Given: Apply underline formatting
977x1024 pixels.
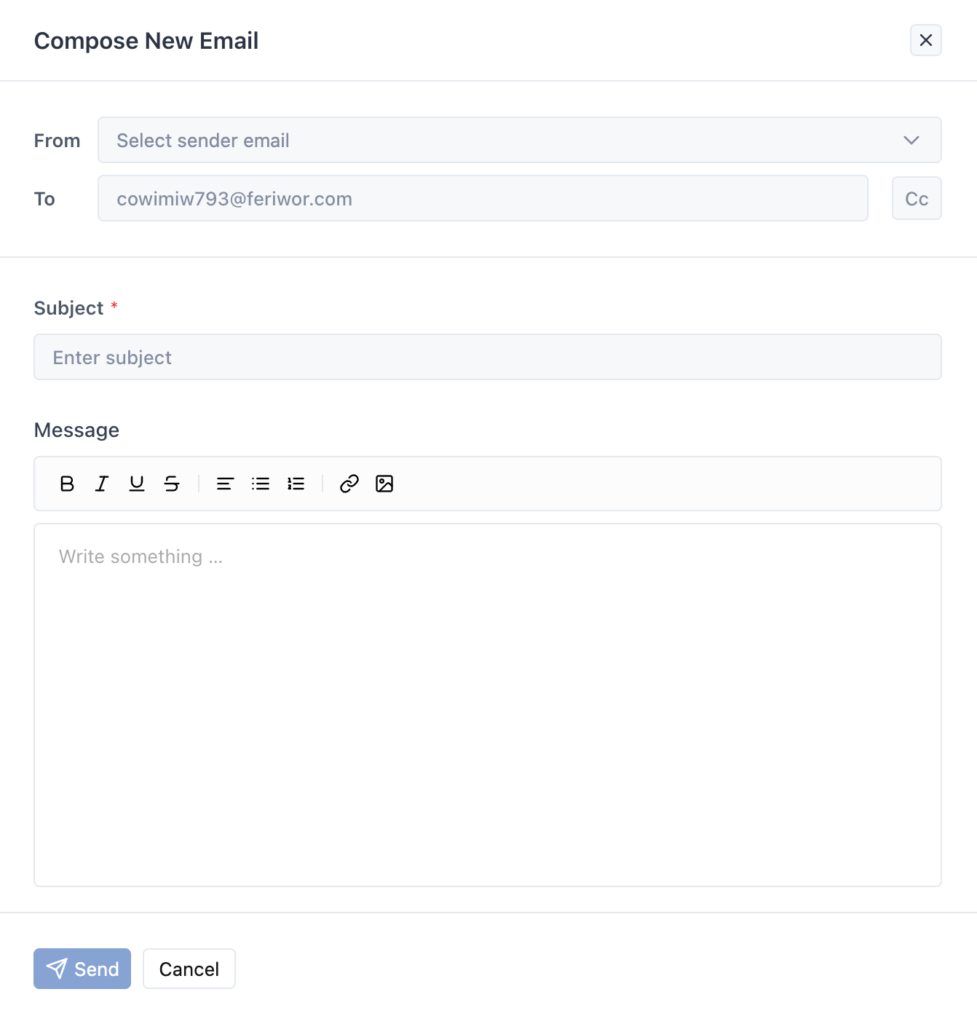Looking at the screenshot, I should tap(136, 484).
